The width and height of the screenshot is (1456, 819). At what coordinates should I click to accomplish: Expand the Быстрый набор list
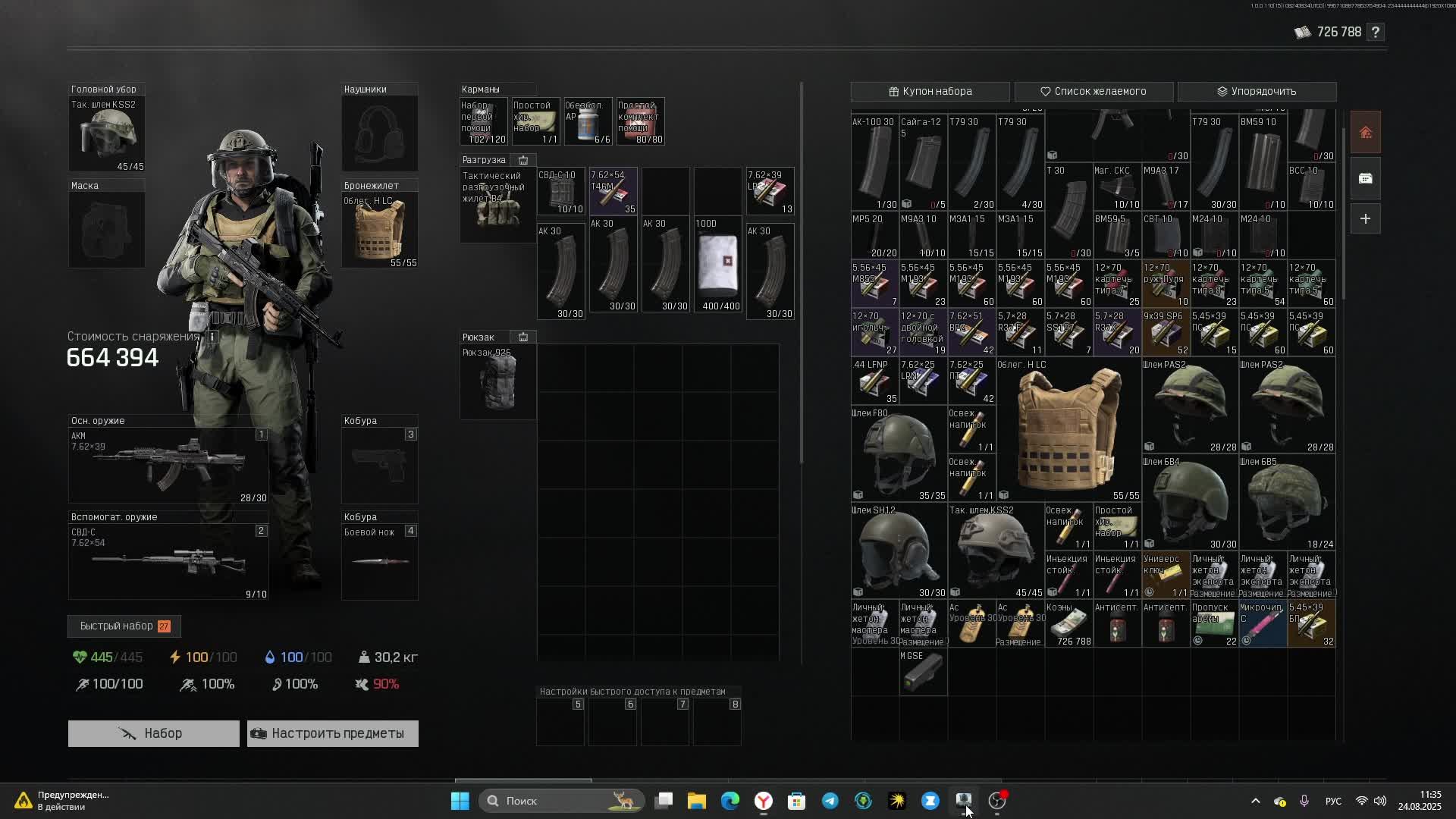click(x=124, y=626)
